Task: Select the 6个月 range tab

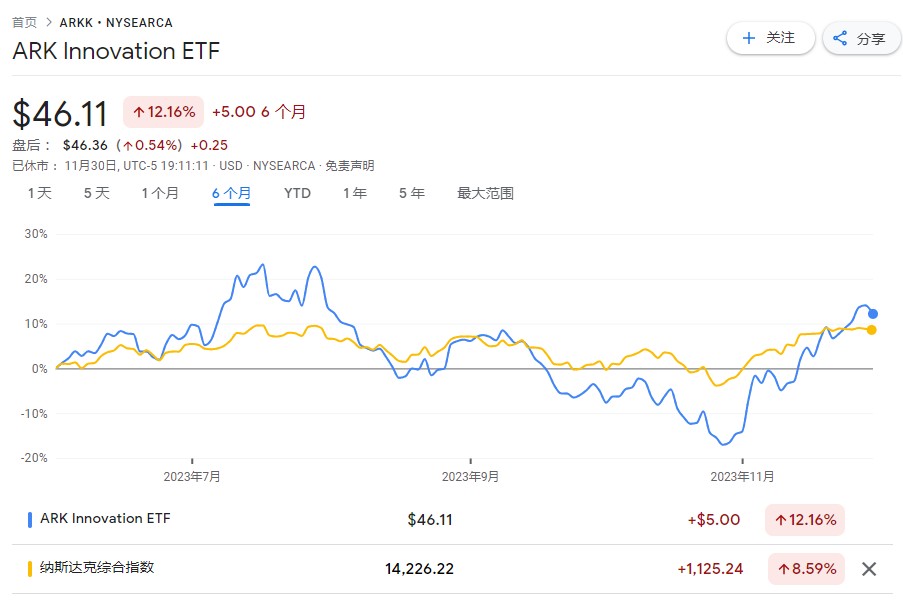Action: 231,193
